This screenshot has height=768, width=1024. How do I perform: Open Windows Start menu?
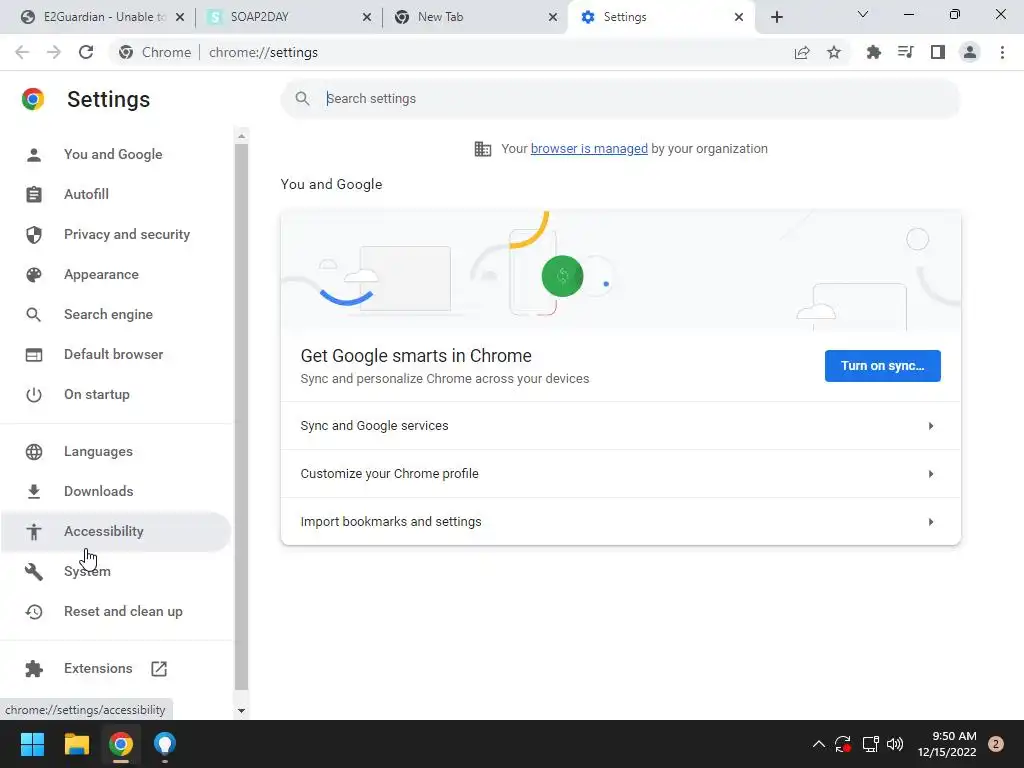[32, 744]
